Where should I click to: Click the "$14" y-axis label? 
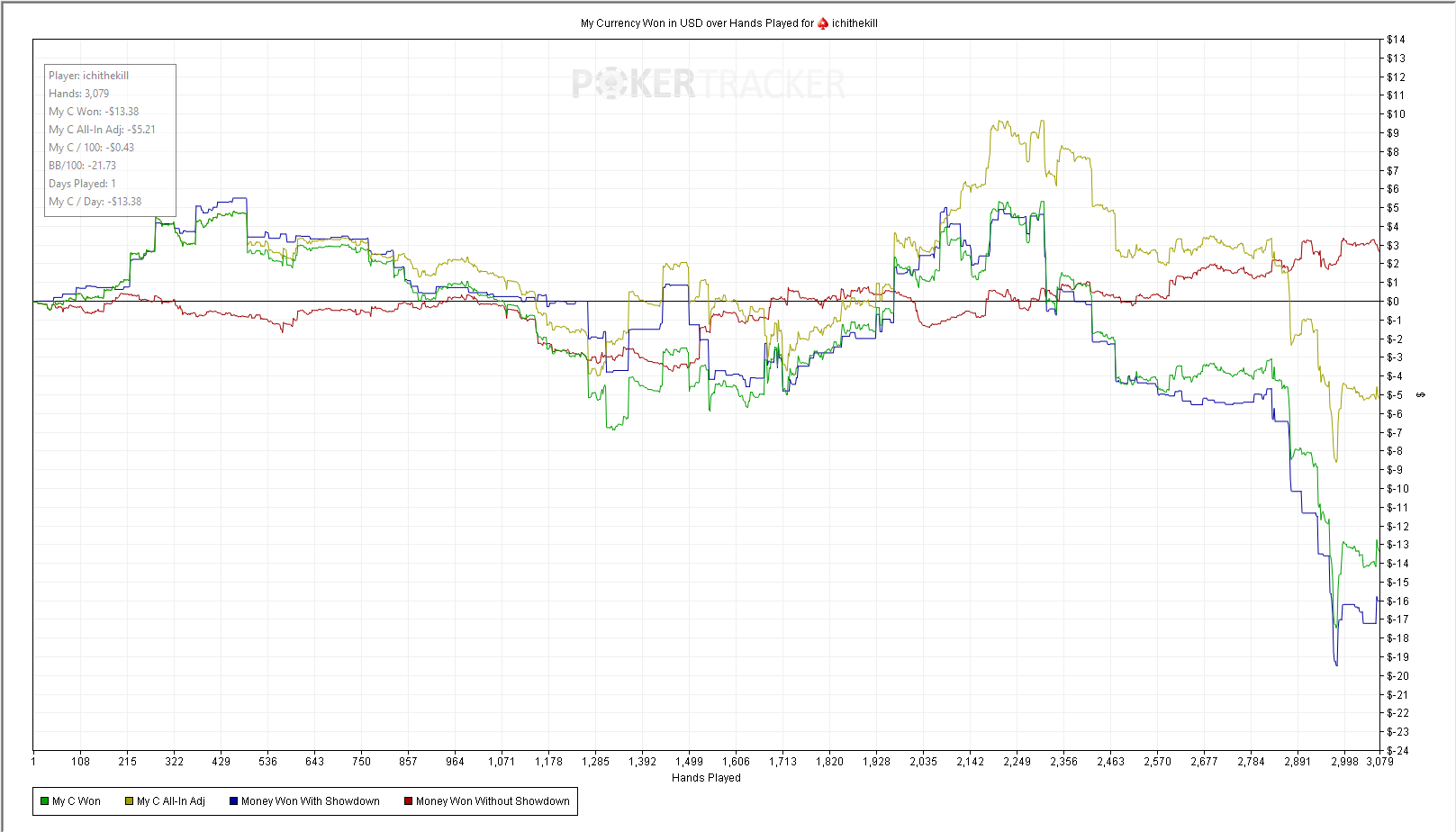[1396, 40]
